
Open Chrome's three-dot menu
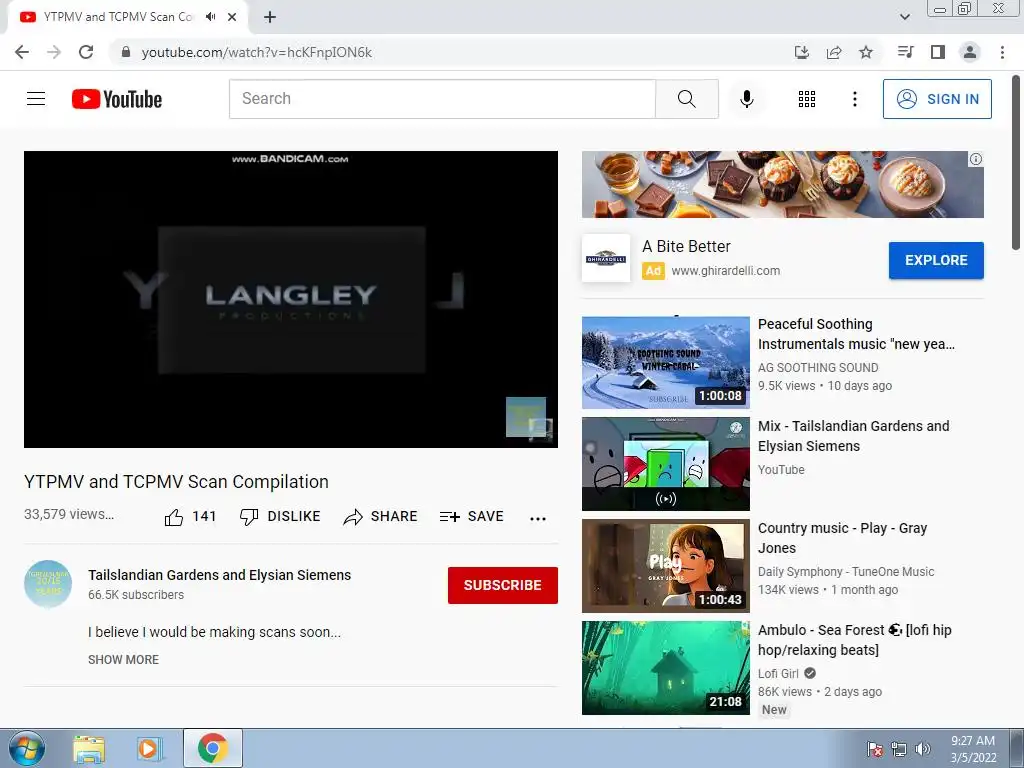[1002, 52]
